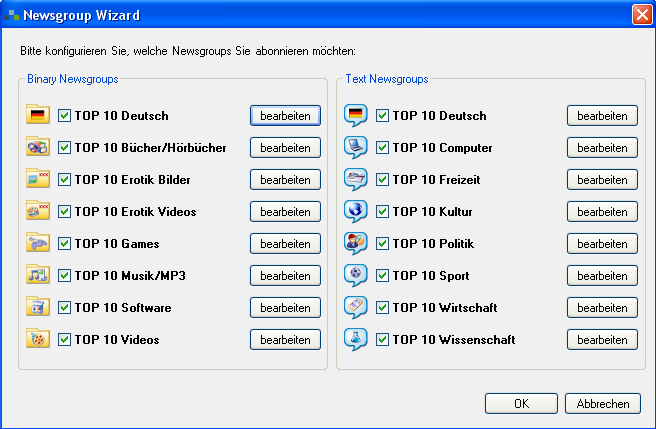
Task: Click the Sport soccer-ball bubble icon
Action: pos(356,275)
